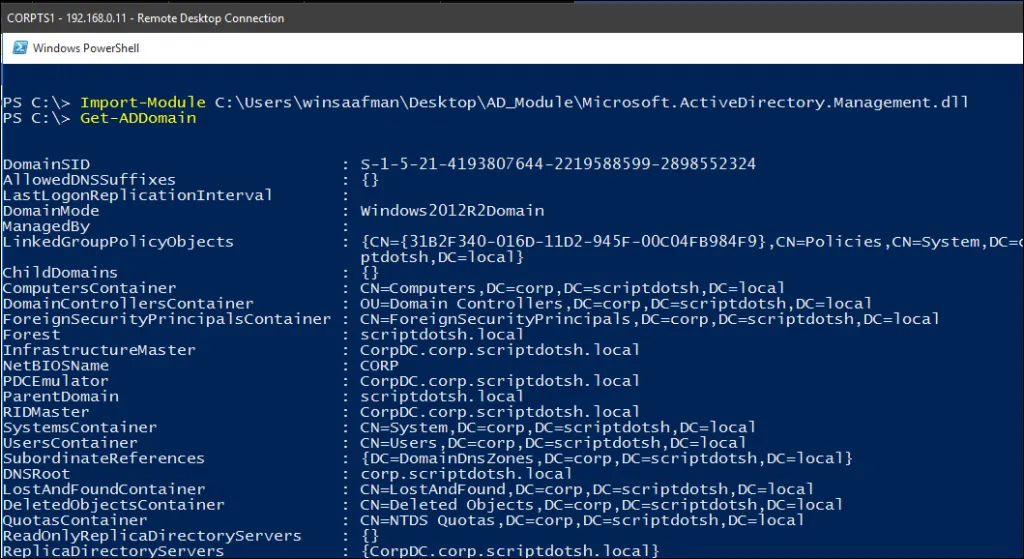This screenshot has height=559, width=1024.
Task: Select the CN=Computers distinguished name value
Action: (x=573, y=288)
